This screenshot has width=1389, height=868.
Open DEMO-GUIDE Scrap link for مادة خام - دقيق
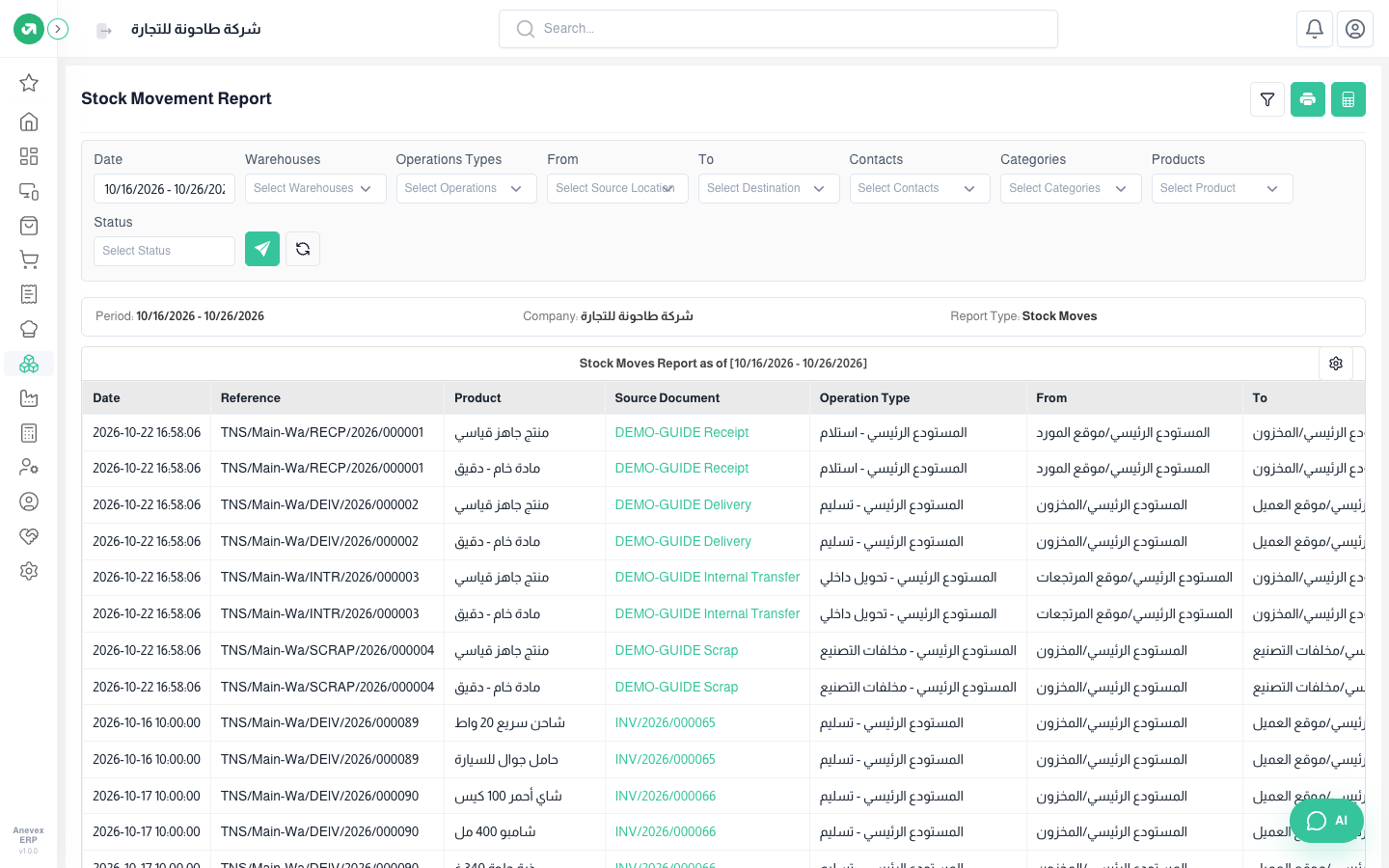[x=676, y=688]
